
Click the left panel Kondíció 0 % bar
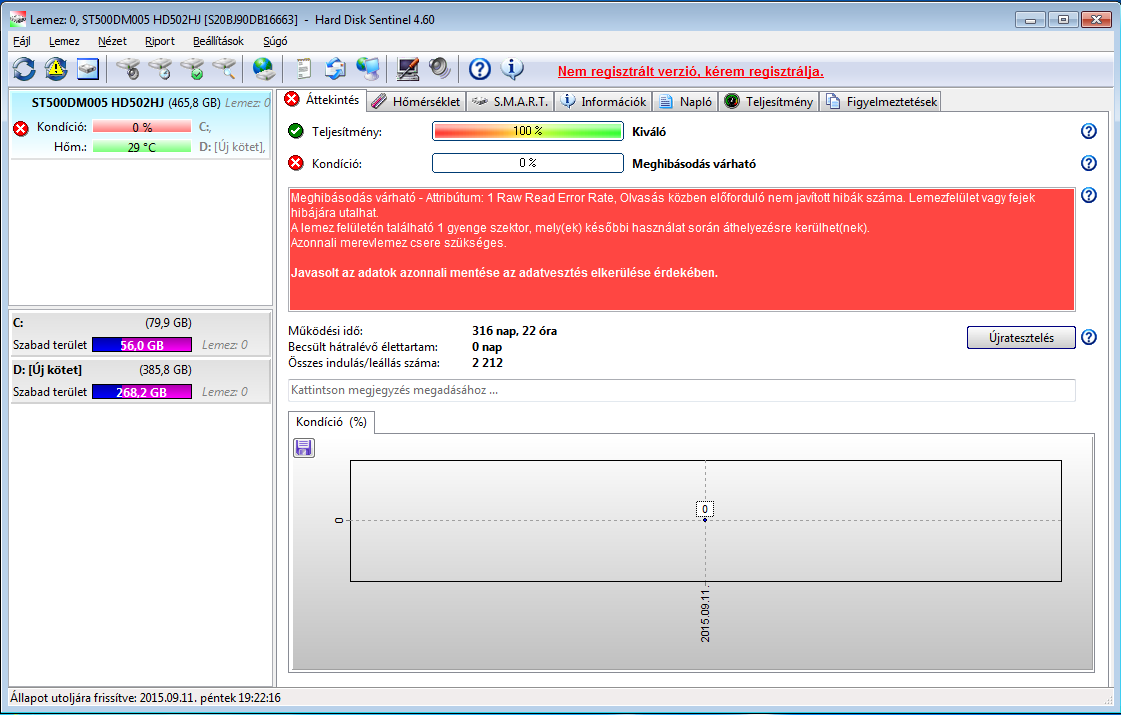[142, 127]
